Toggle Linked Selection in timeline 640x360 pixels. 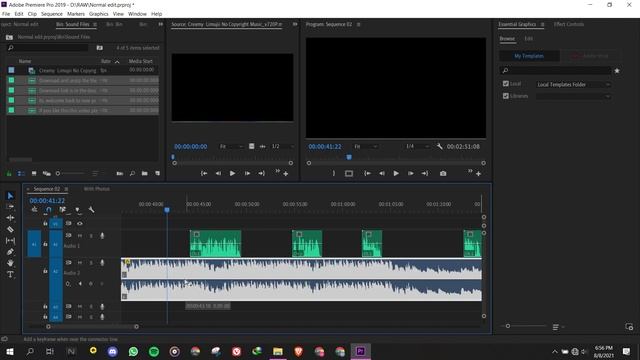62,210
